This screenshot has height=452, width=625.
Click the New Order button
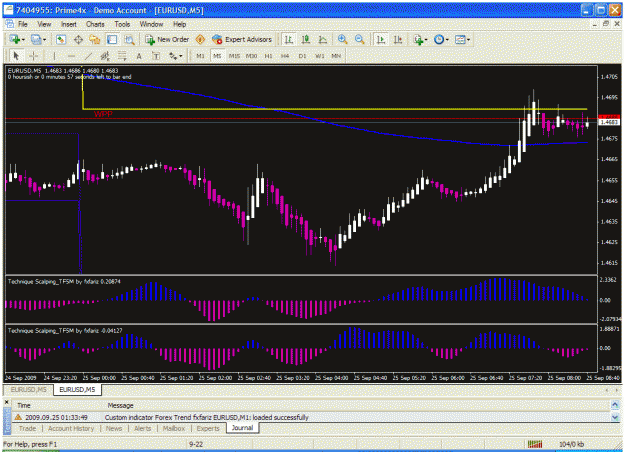(x=167, y=39)
